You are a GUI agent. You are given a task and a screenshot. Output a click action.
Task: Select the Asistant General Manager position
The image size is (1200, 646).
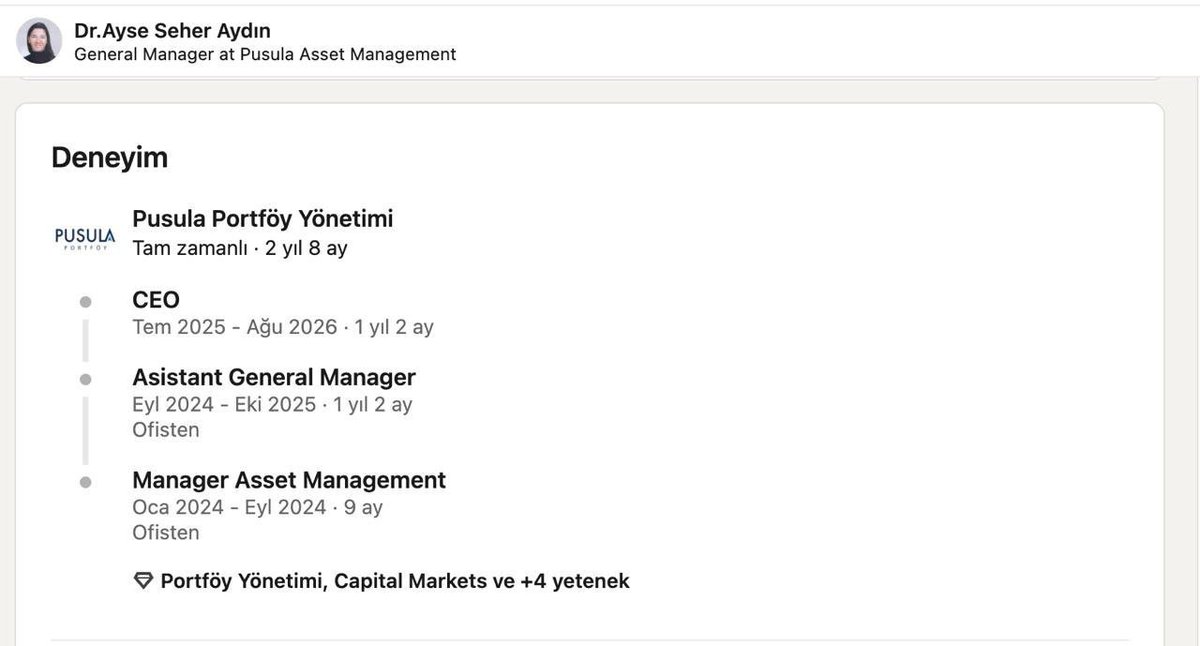(274, 378)
